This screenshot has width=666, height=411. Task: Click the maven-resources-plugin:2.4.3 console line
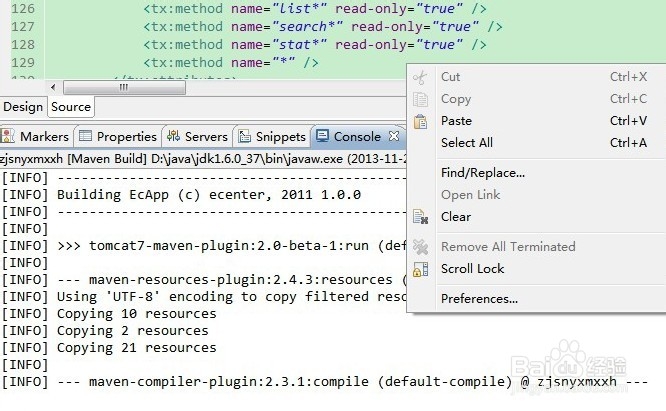(204, 280)
